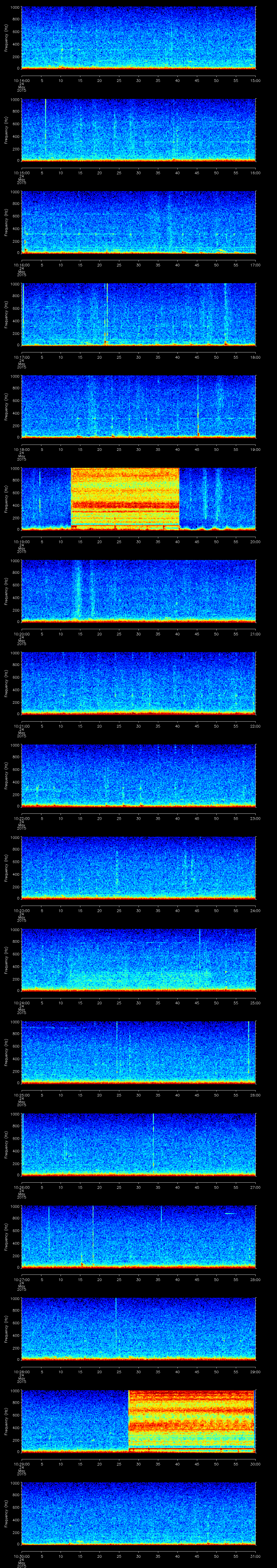Image resolution: width=277 pixels, height=1568 pixels.
Task: Click the 10:23:00 start time label
Action: tap(21, 910)
